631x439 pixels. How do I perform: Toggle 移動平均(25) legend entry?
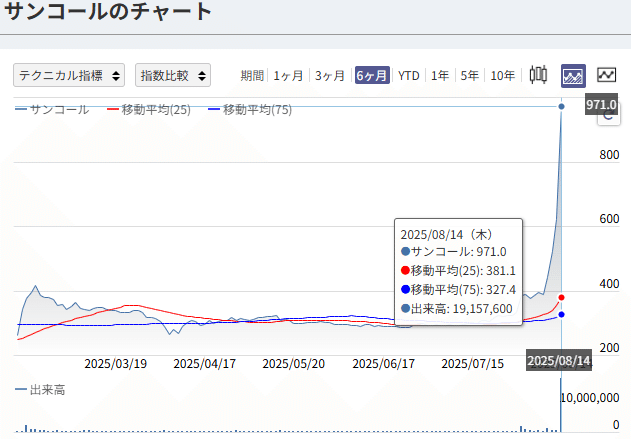[x=149, y=109]
